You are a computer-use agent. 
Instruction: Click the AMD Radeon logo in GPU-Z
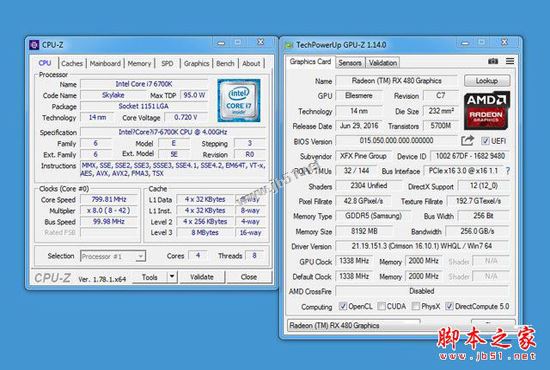(x=487, y=111)
